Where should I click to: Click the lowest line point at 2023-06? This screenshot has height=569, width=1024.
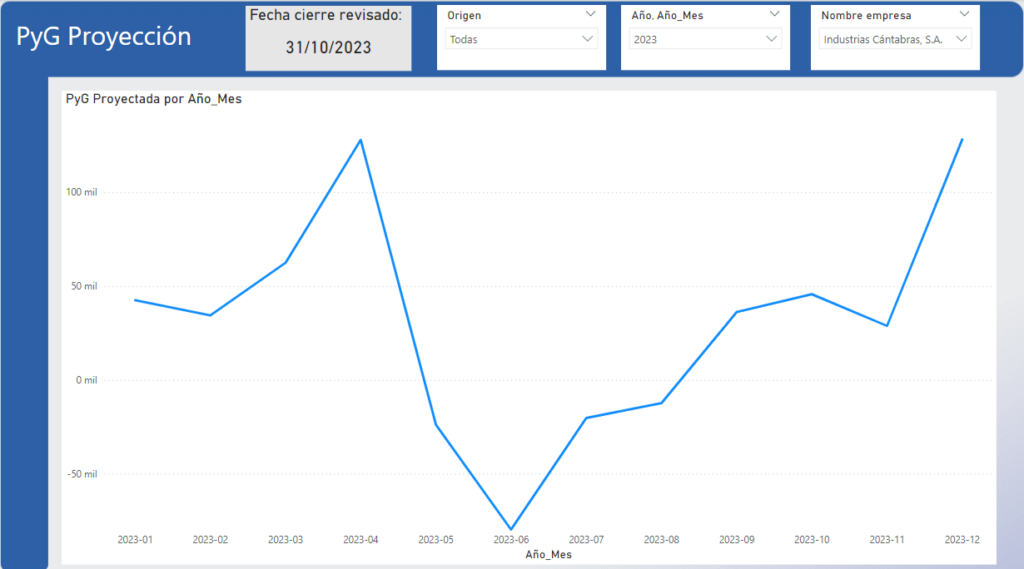[511, 529]
